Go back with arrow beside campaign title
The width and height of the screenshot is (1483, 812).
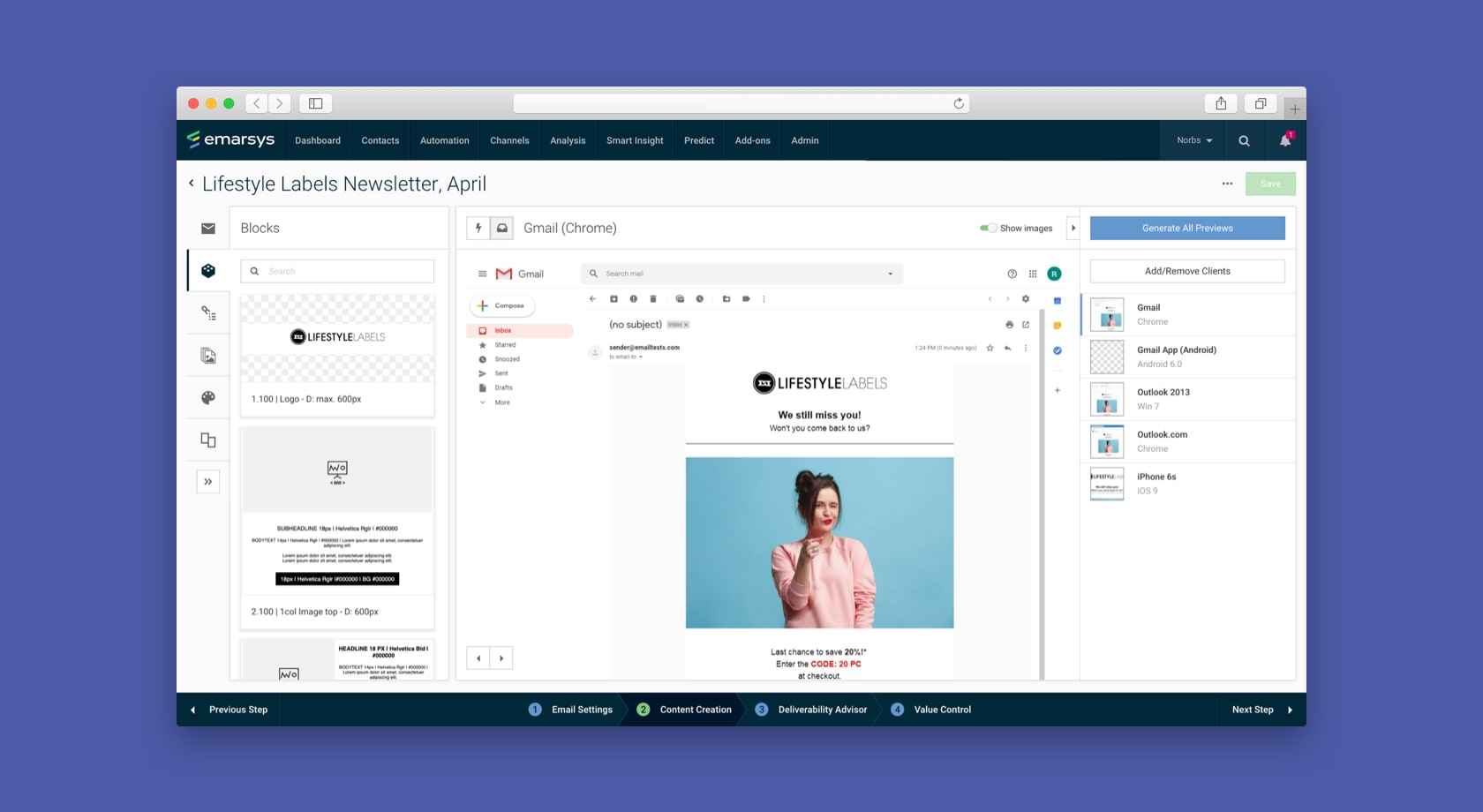tap(191, 184)
